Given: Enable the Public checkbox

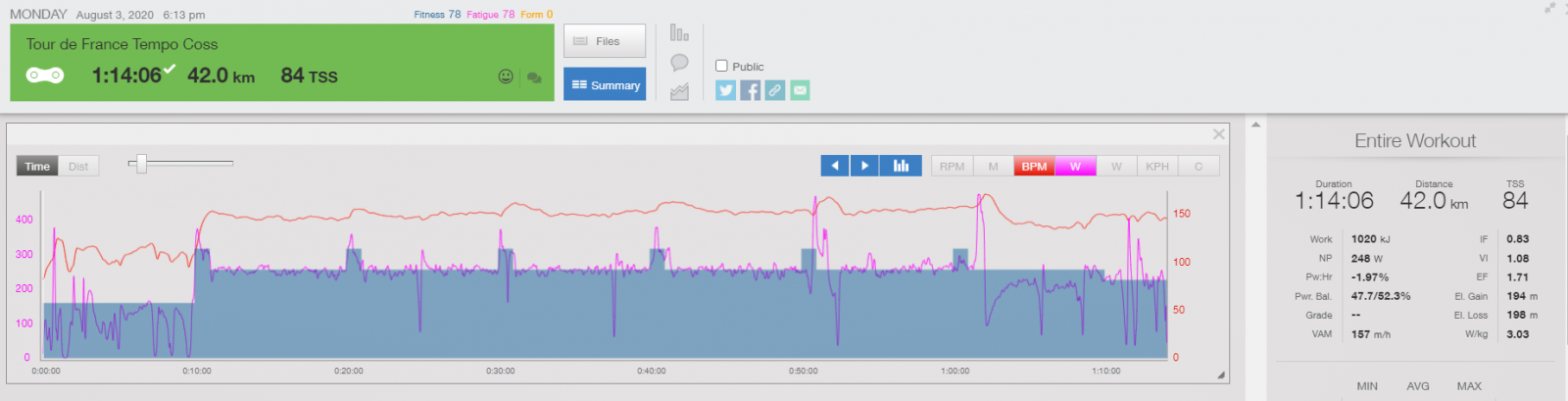Looking at the screenshot, I should pos(721,66).
